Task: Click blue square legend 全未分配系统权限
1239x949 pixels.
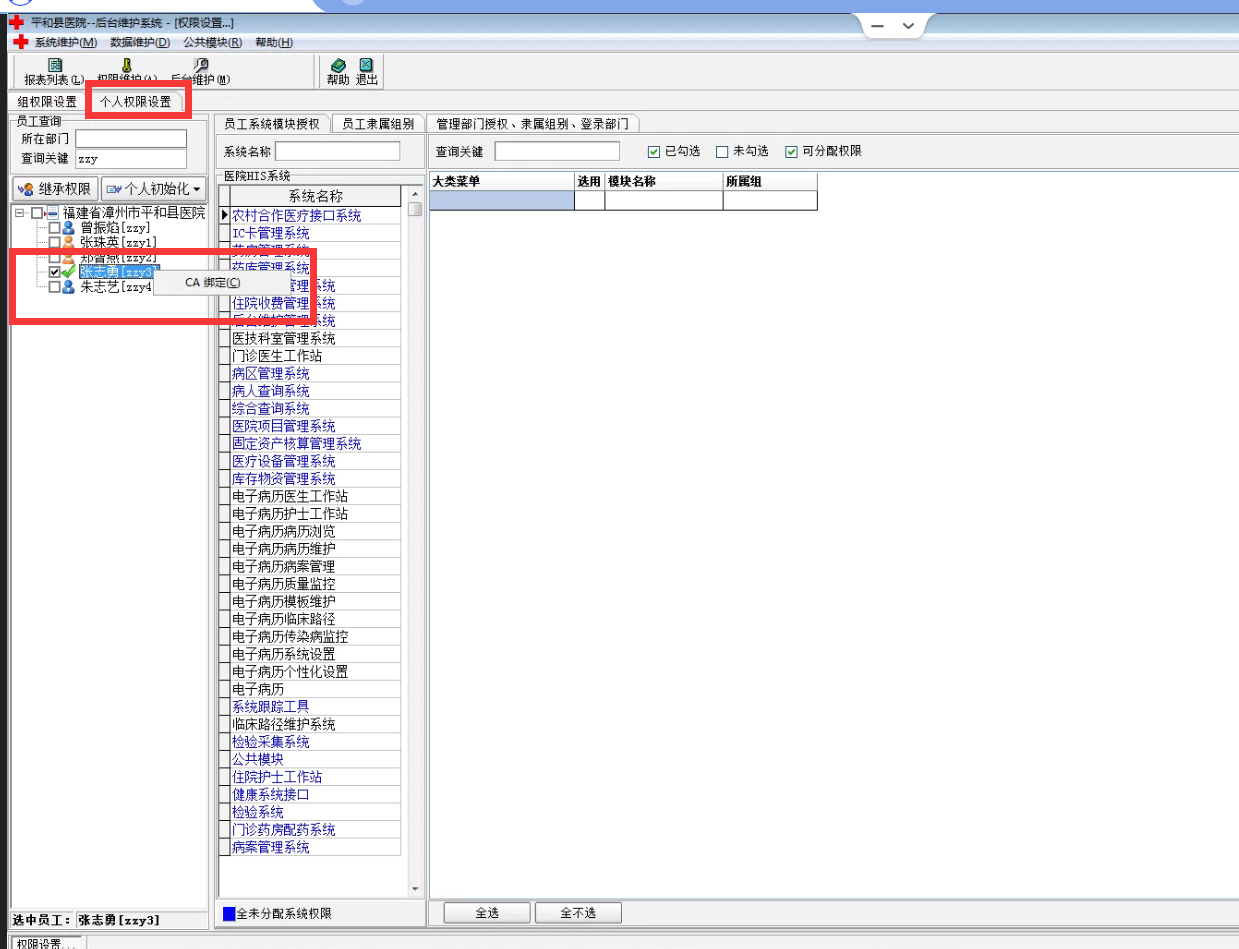Action: tap(229, 914)
